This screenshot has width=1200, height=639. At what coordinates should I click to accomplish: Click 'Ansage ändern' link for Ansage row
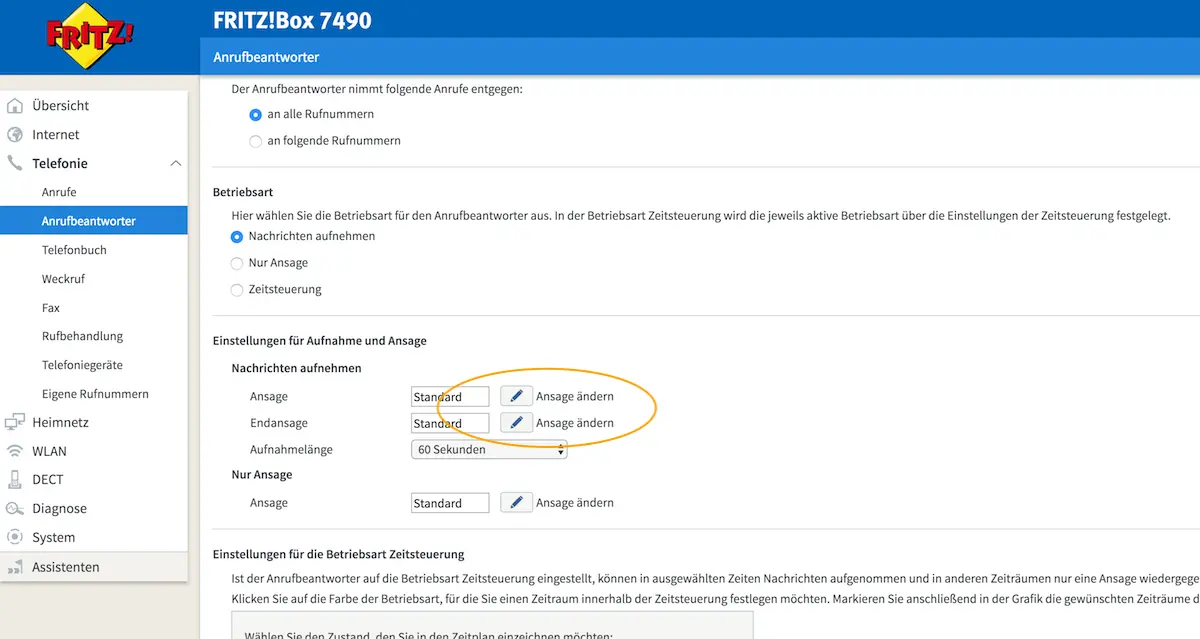coord(575,397)
